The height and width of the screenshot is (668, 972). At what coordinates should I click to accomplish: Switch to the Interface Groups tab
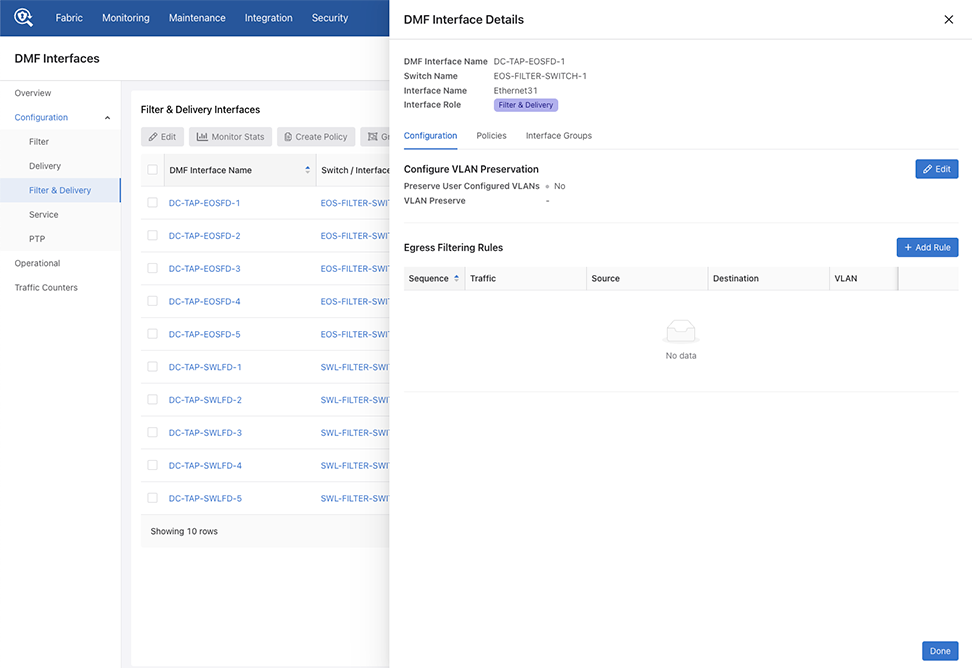coord(558,136)
